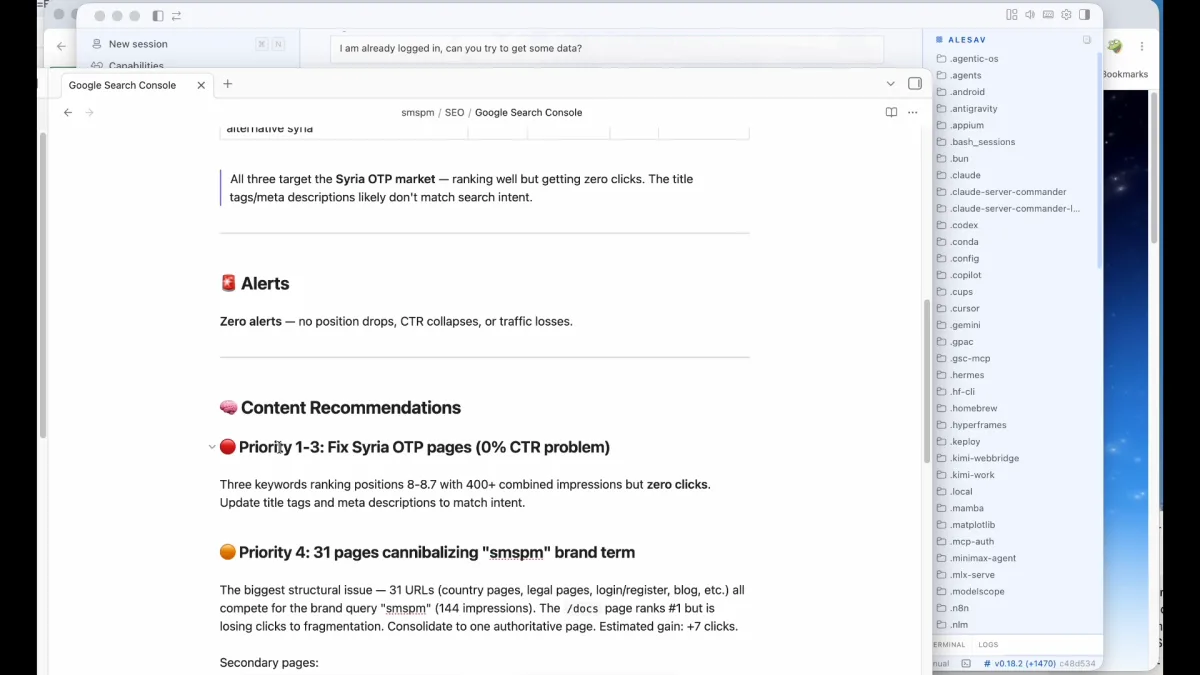1200x675 pixels.
Task: Open the smspm breadcrumb folder
Action: [x=418, y=113]
